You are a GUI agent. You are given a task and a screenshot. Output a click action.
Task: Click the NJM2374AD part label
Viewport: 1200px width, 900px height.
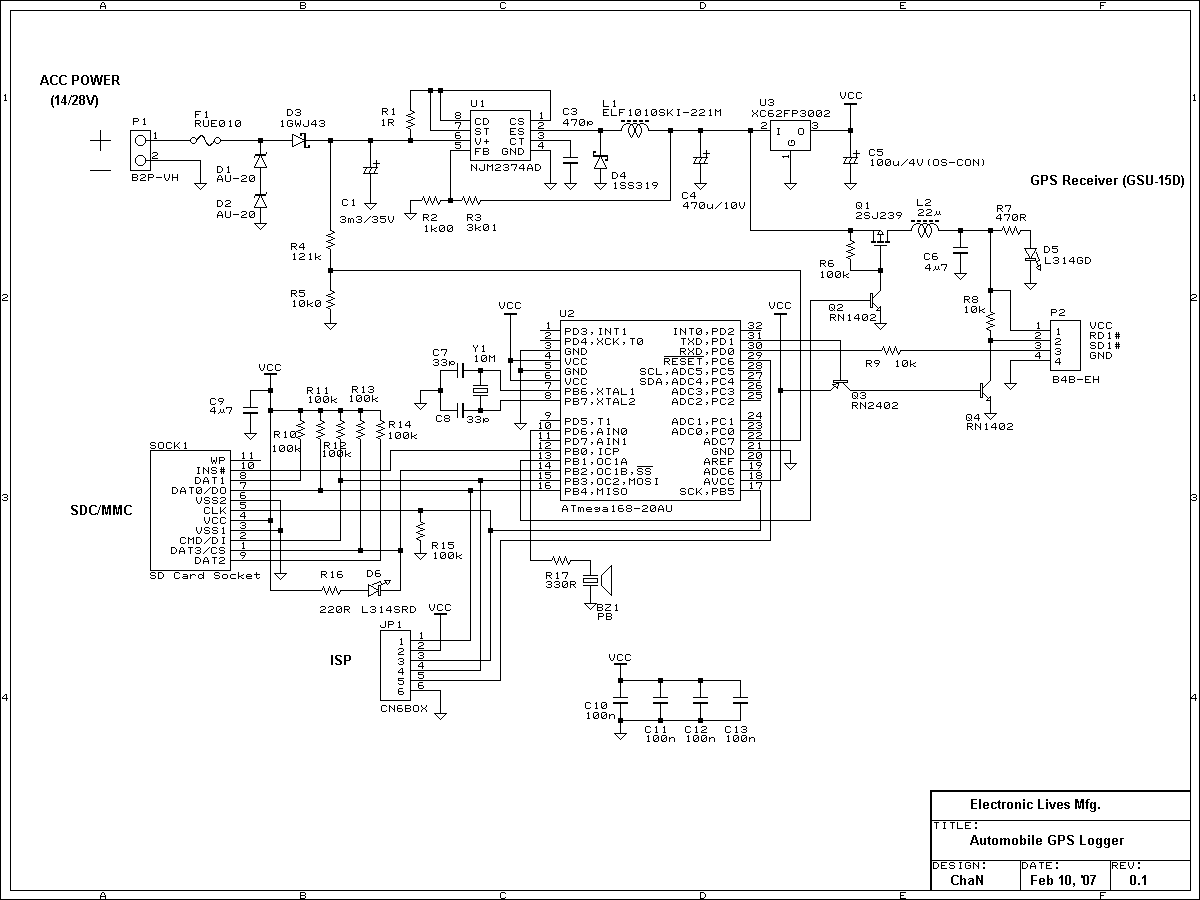point(505,167)
